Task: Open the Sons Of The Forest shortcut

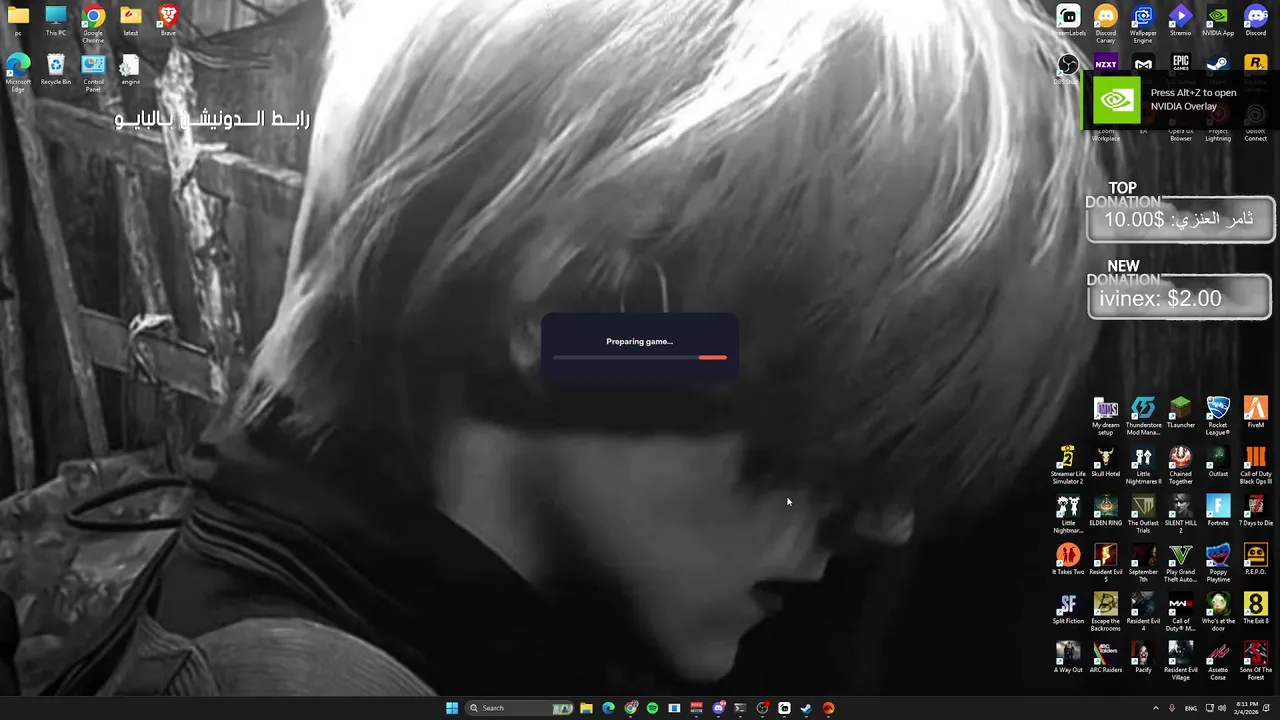Action: point(1256,661)
